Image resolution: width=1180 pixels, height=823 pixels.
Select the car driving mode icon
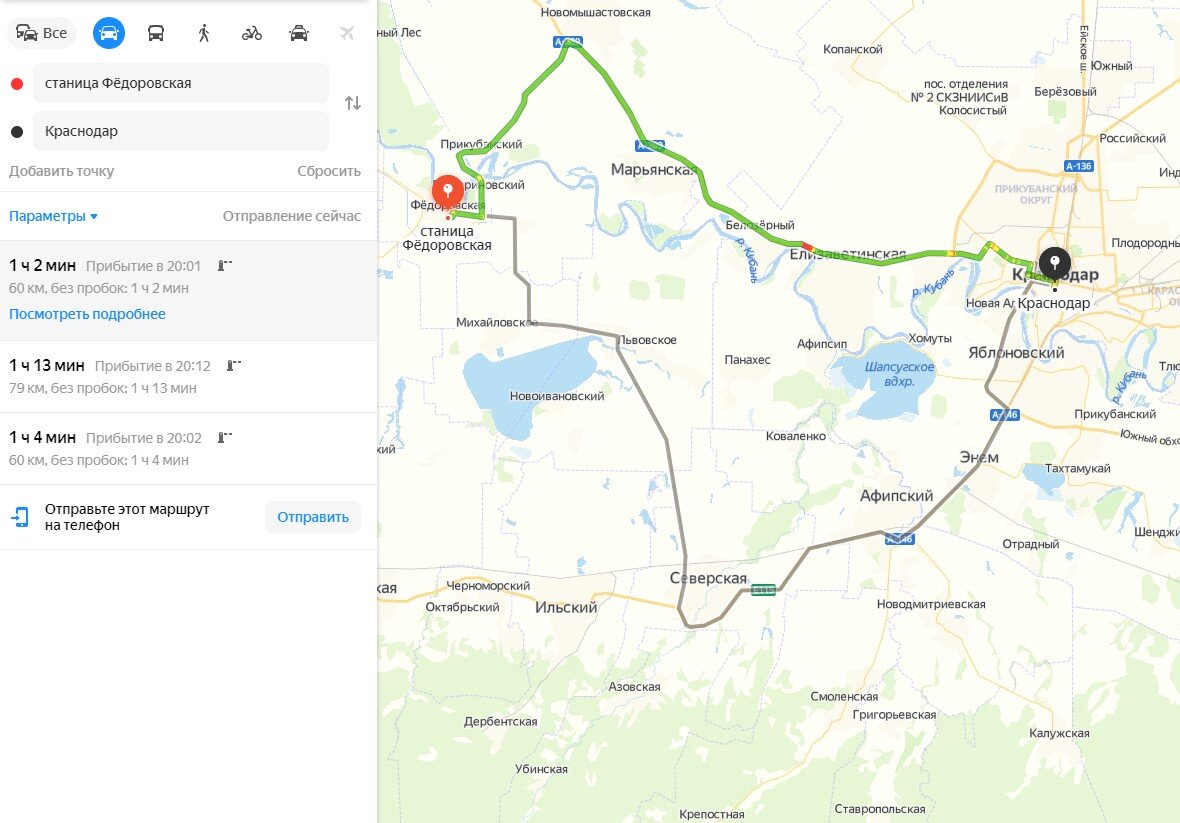tap(108, 33)
